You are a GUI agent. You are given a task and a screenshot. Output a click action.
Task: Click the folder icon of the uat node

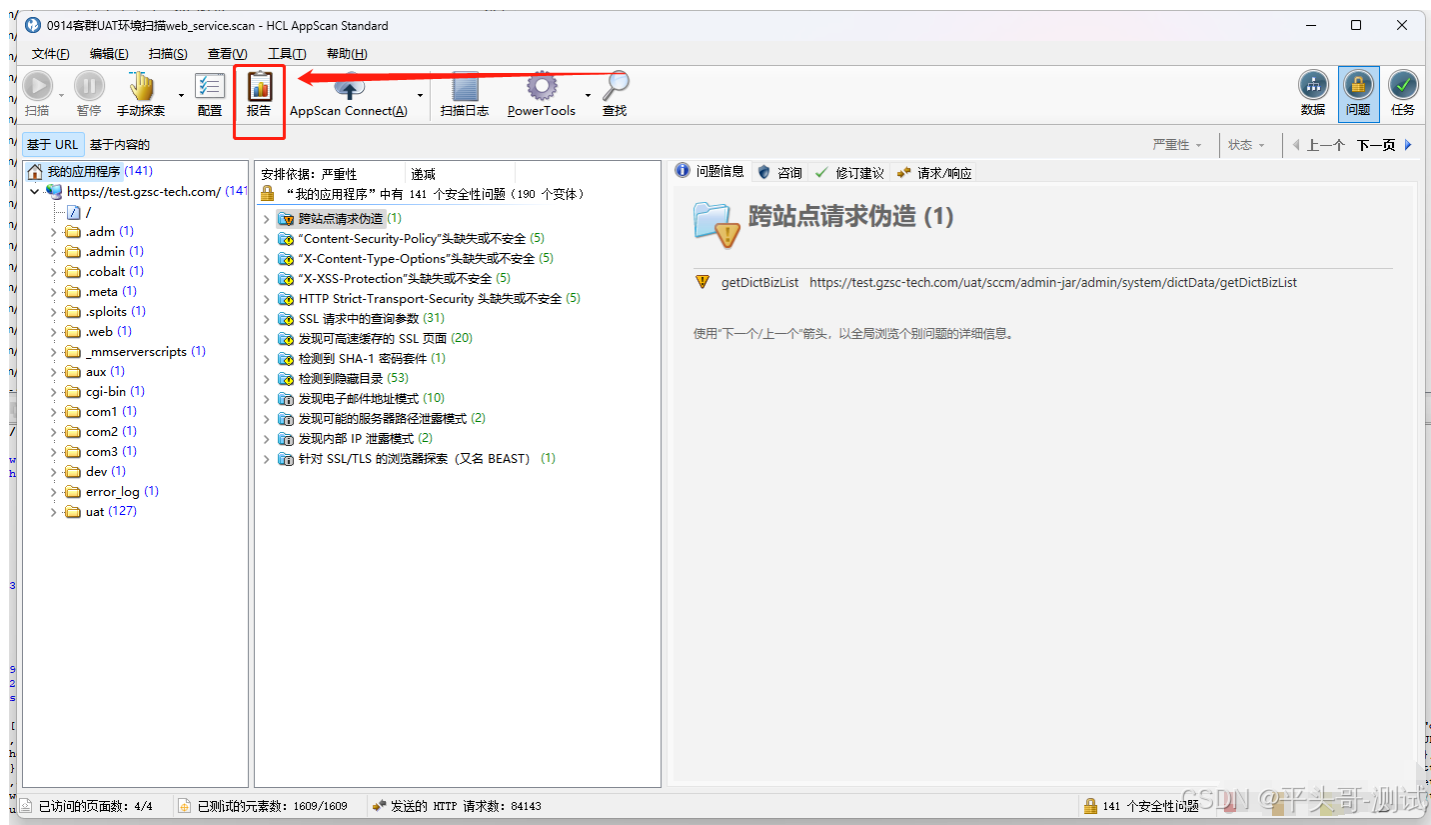point(72,512)
